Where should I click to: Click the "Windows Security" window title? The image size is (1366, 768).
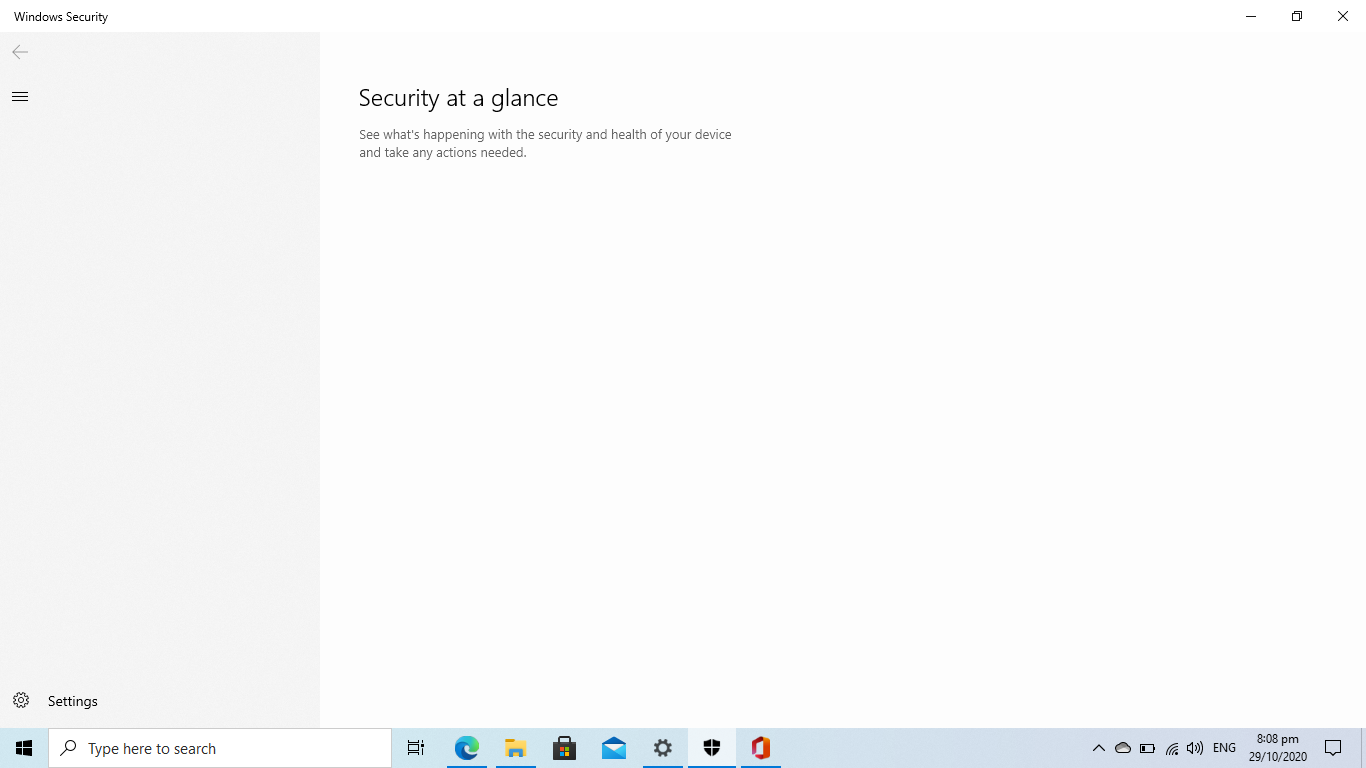61,17
